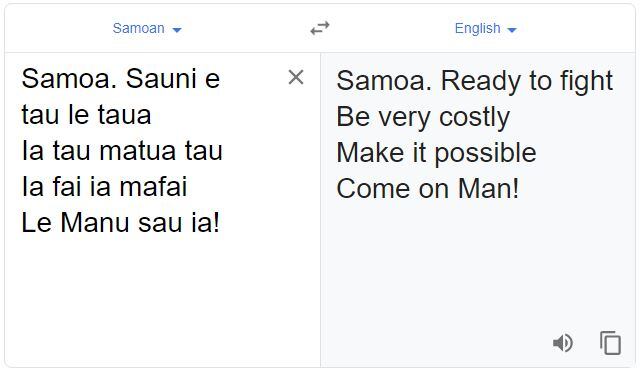Select the English language label
The height and width of the screenshot is (373, 641).
coord(477,28)
